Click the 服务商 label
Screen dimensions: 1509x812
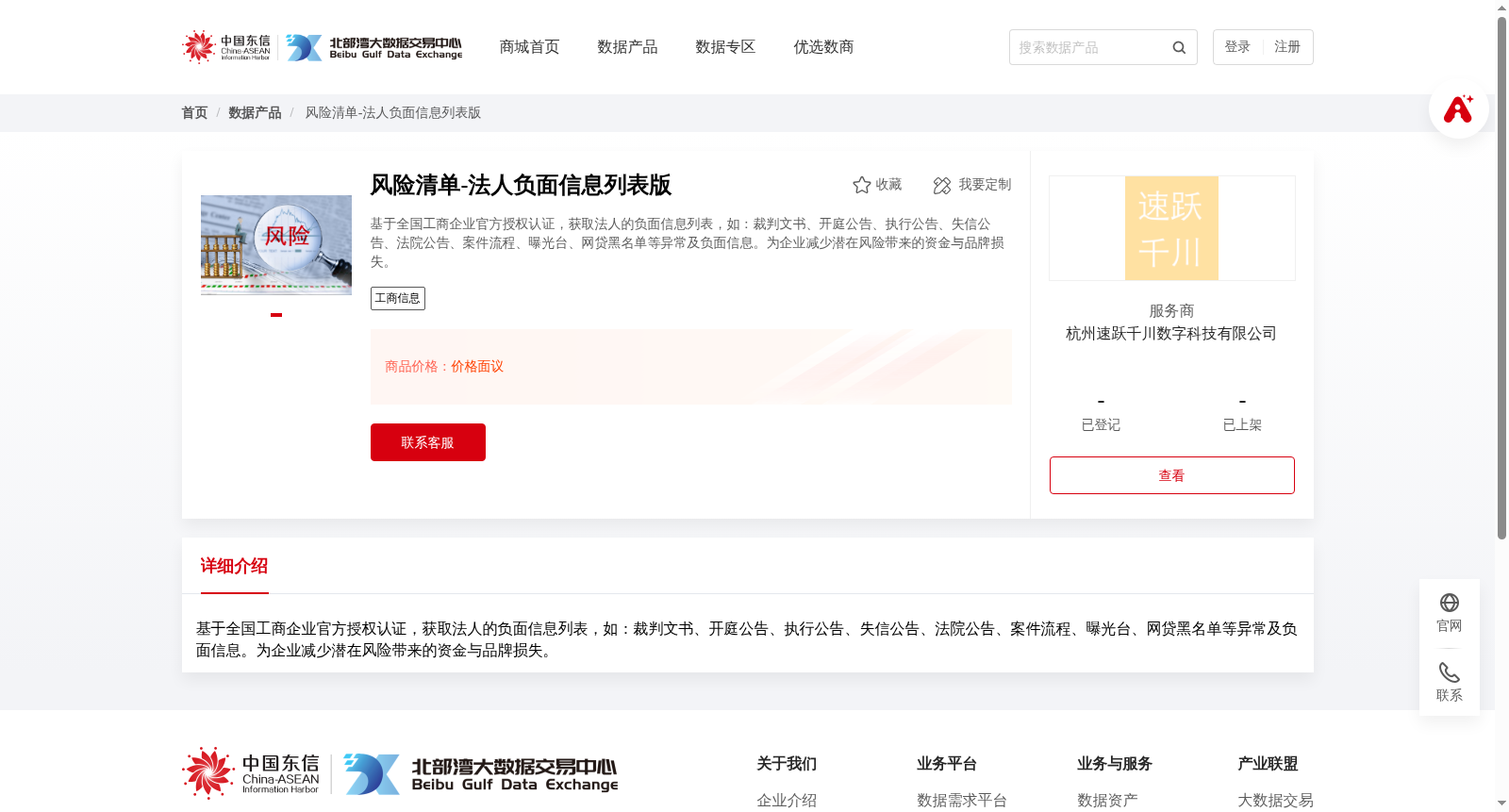[x=1171, y=311]
